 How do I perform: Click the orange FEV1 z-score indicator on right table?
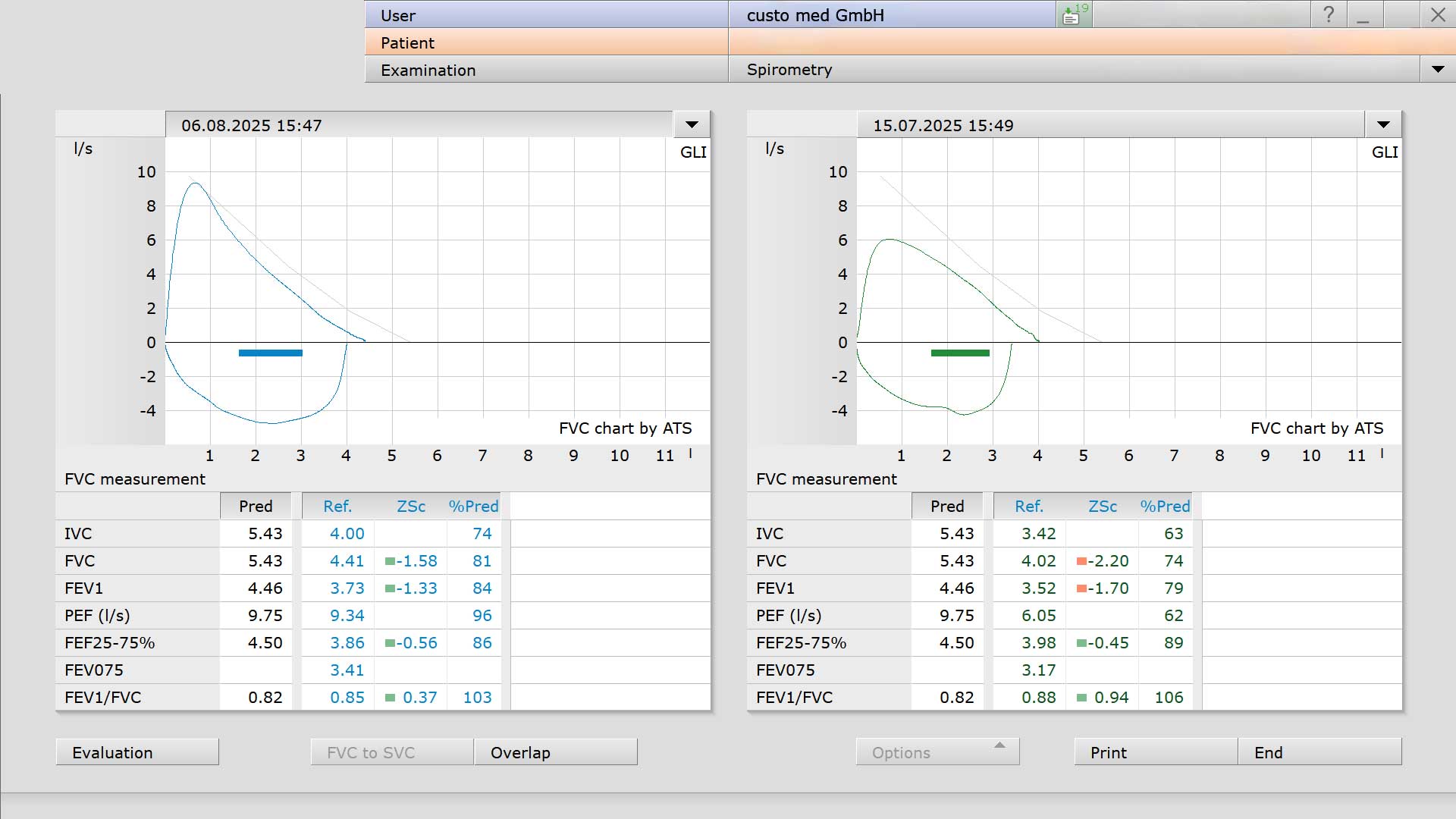[1081, 588]
